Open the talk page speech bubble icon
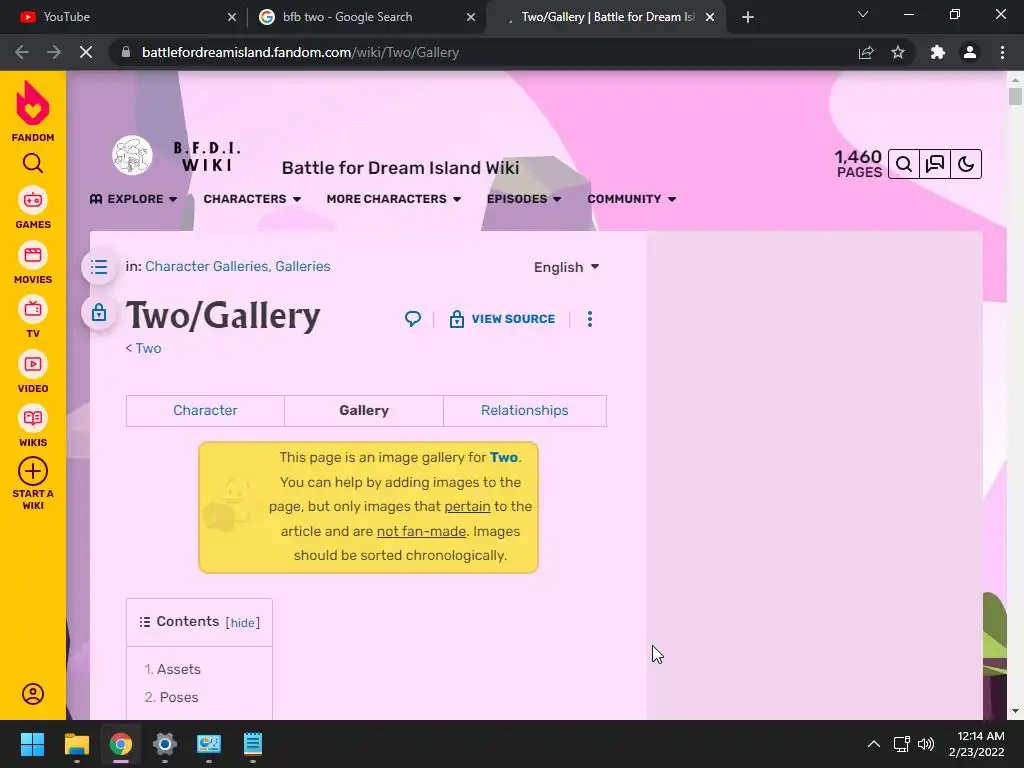Image resolution: width=1024 pixels, height=768 pixels. [x=413, y=319]
